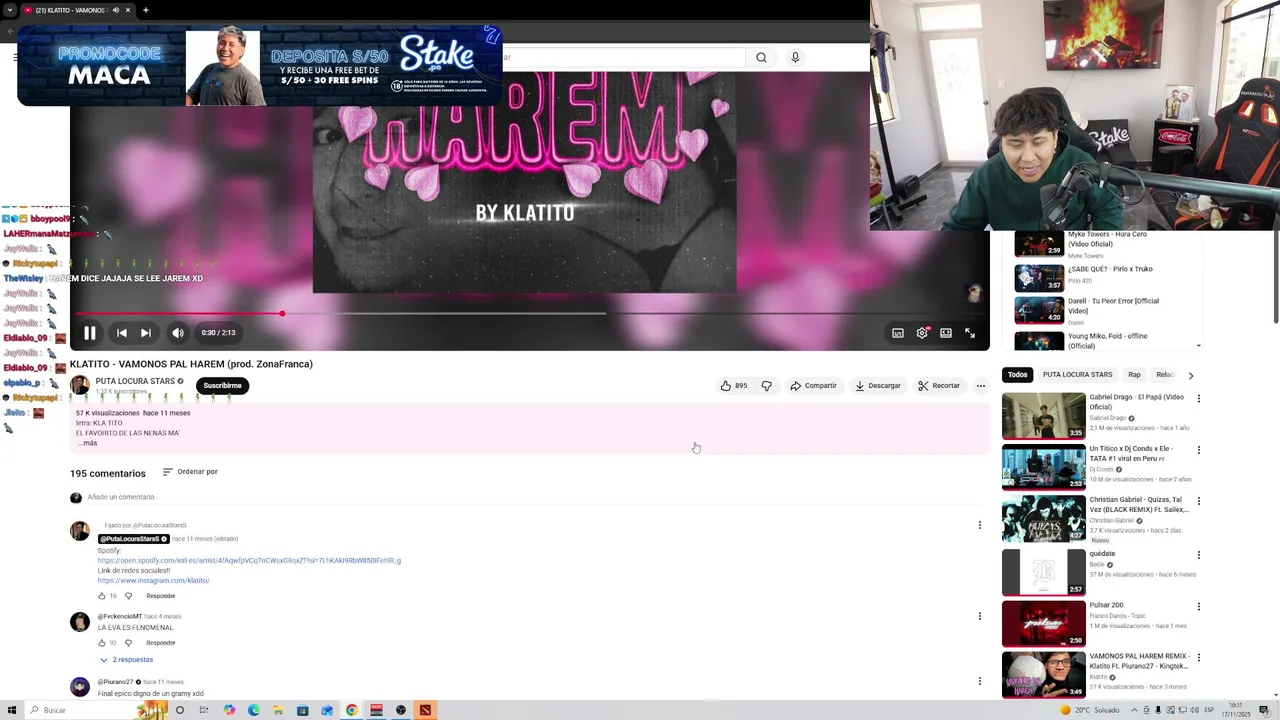Start voice search with the microphone
Screen dimensions: 1280x720
click(x=795, y=58)
